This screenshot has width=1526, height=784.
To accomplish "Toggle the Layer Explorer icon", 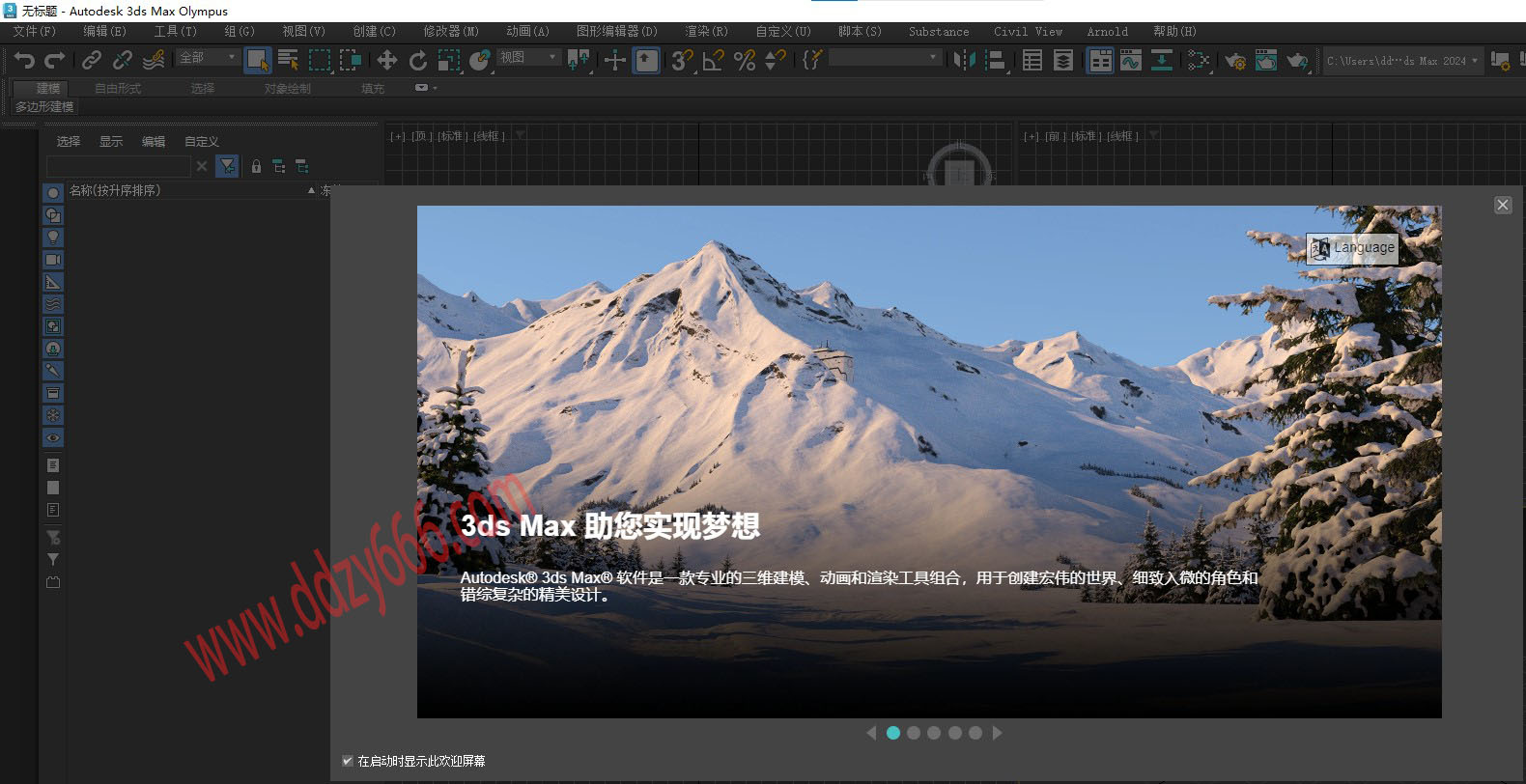I will tap(1063, 60).
